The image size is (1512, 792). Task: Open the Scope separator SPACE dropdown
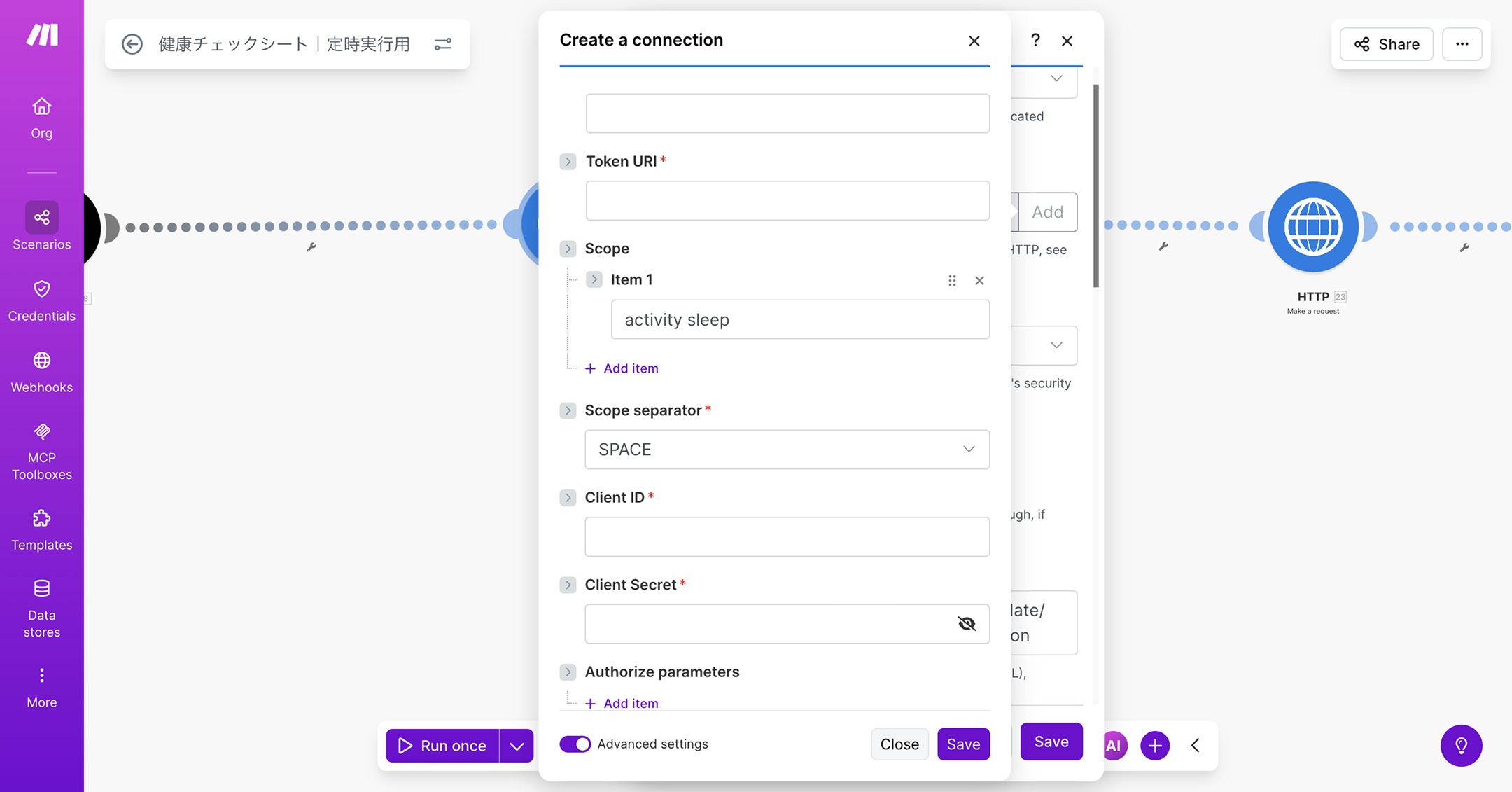(x=787, y=450)
